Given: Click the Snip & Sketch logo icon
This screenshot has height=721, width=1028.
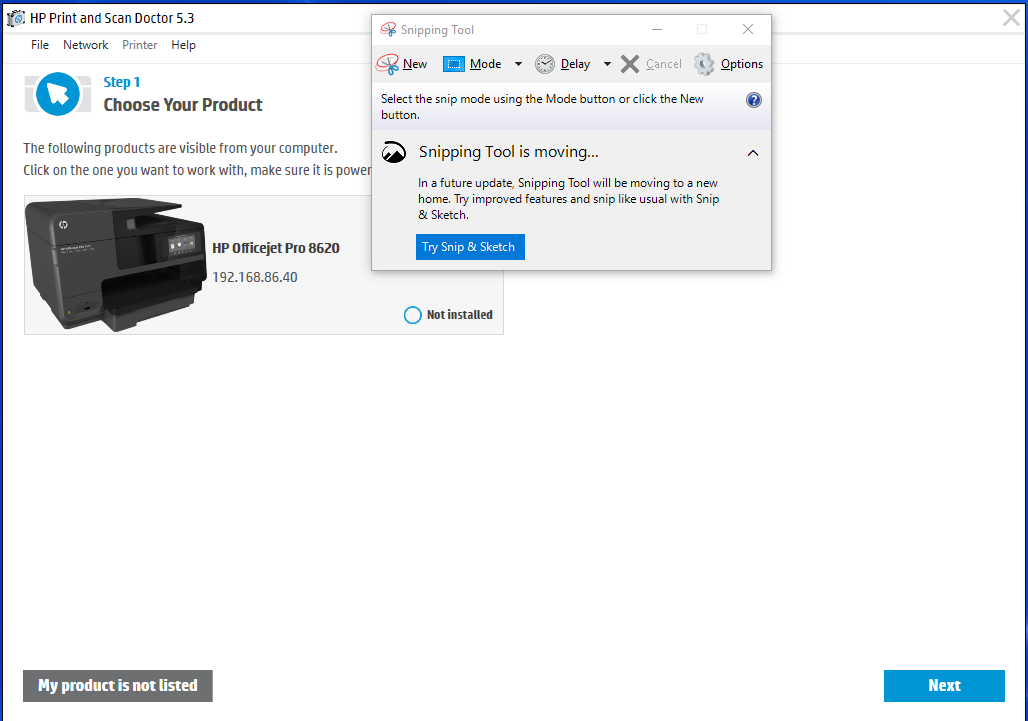Looking at the screenshot, I should pyautogui.click(x=394, y=152).
